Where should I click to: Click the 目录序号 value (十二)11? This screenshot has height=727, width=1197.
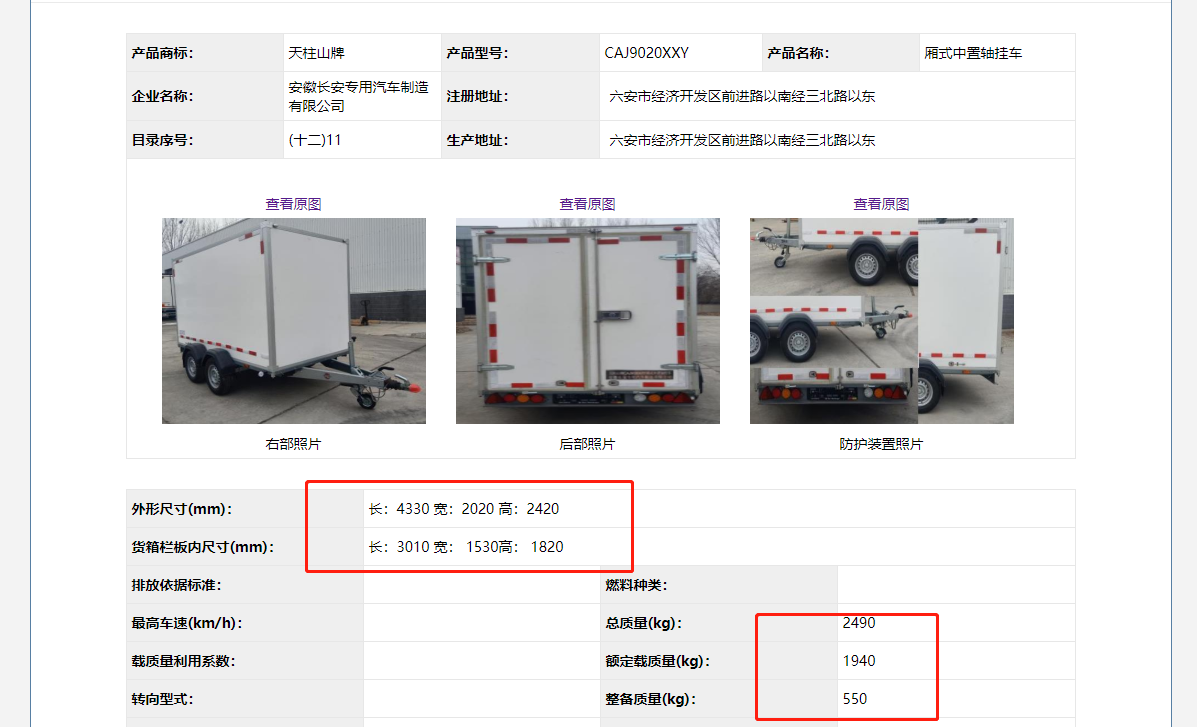tap(315, 140)
